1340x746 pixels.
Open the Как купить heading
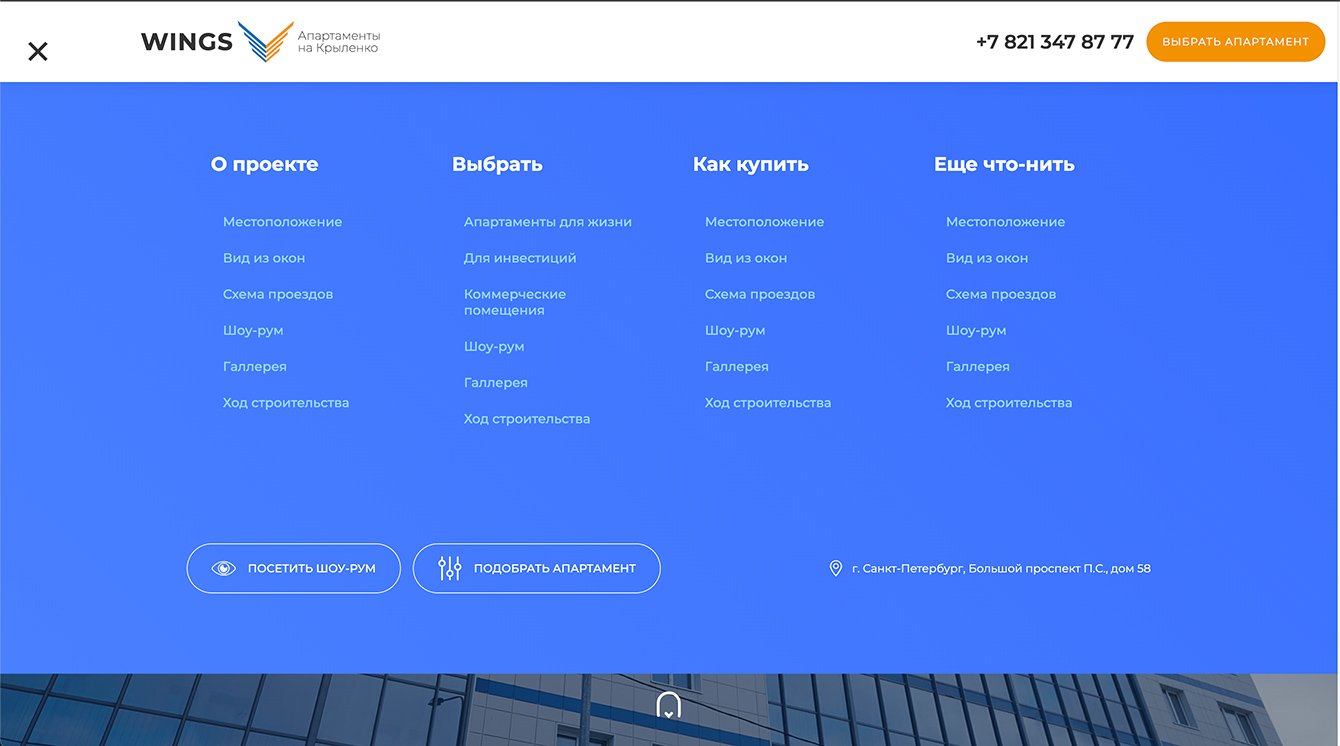[x=751, y=164]
